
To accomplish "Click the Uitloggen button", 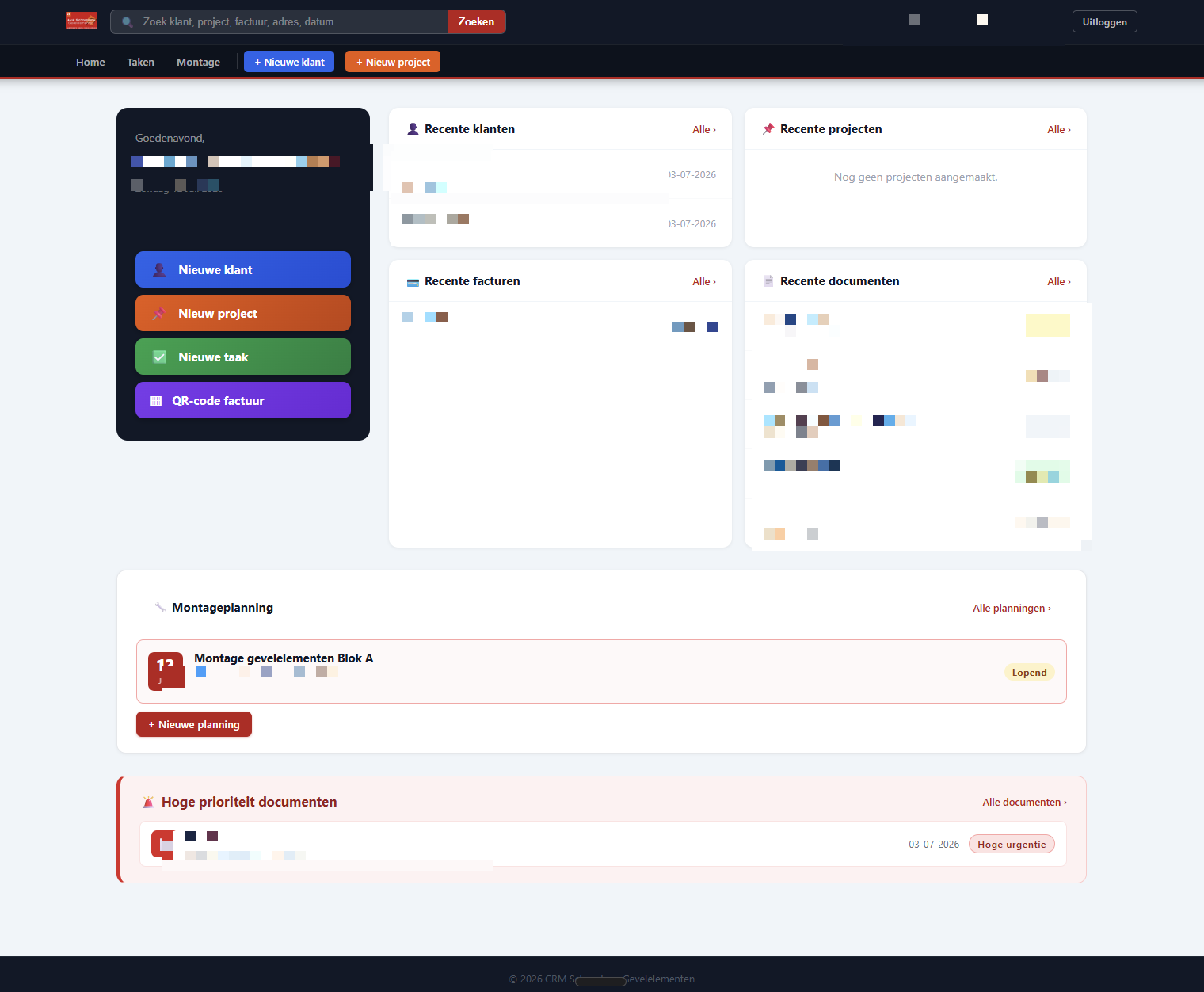I will [1104, 21].
